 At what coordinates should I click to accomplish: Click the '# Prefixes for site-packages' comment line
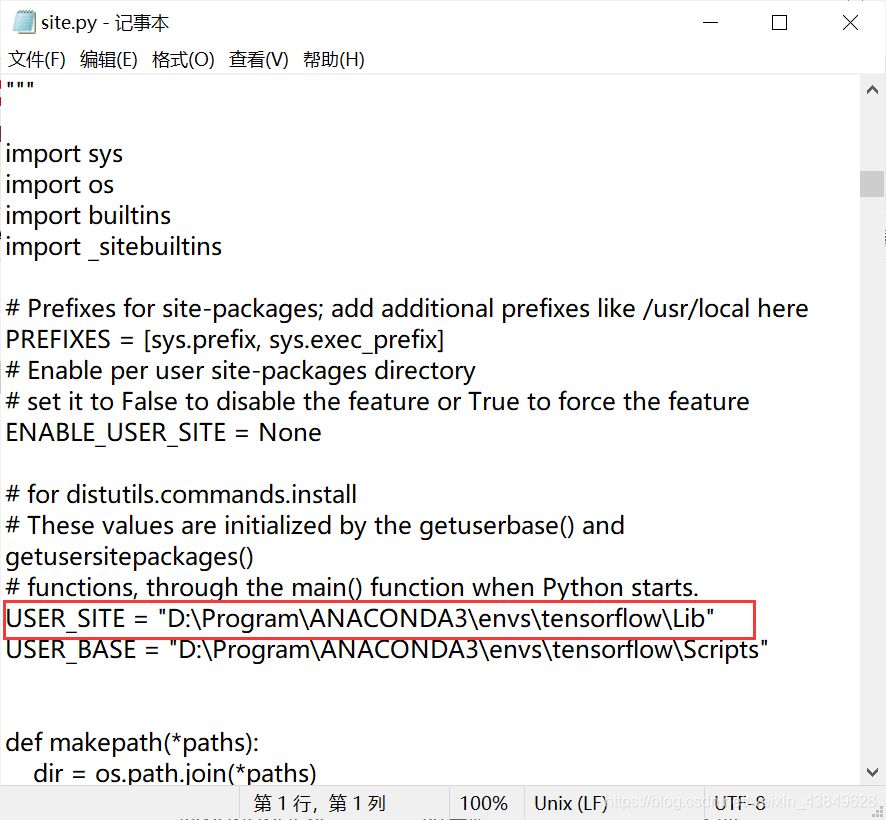pos(407,309)
